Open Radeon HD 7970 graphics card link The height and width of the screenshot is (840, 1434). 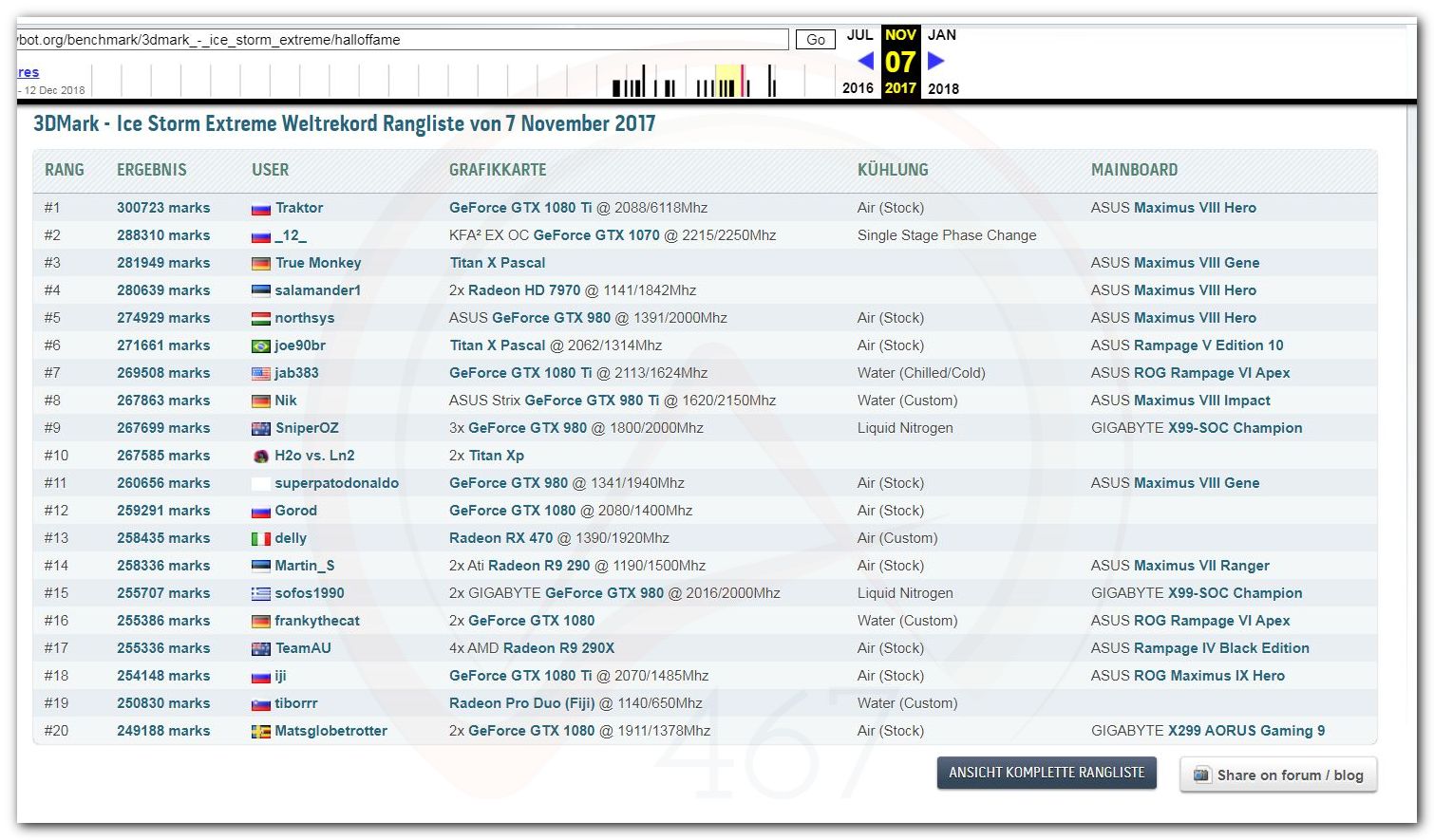(524, 290)
